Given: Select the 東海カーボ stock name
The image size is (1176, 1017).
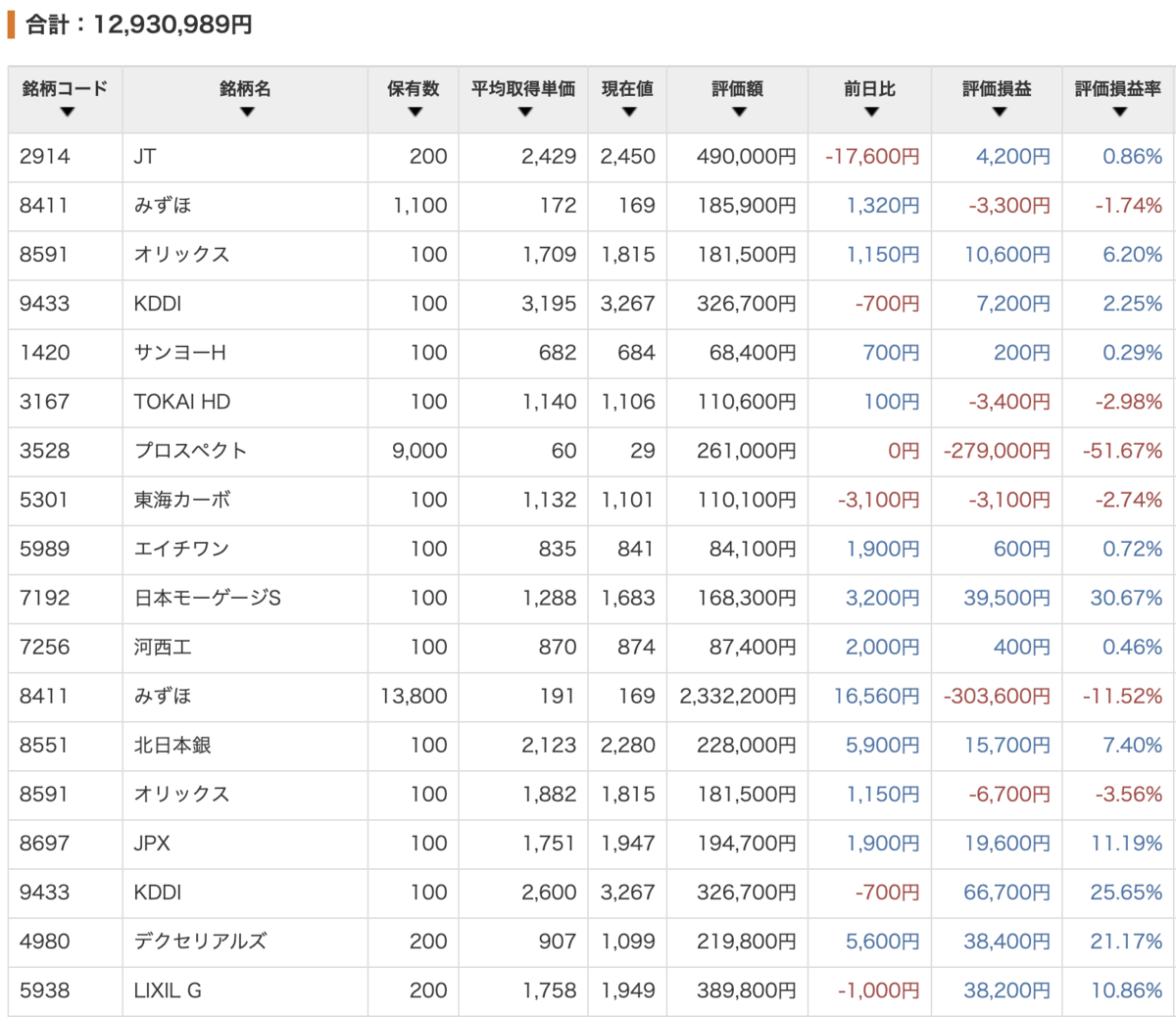Looking at the screenshot, I should (x=182, y=500).
